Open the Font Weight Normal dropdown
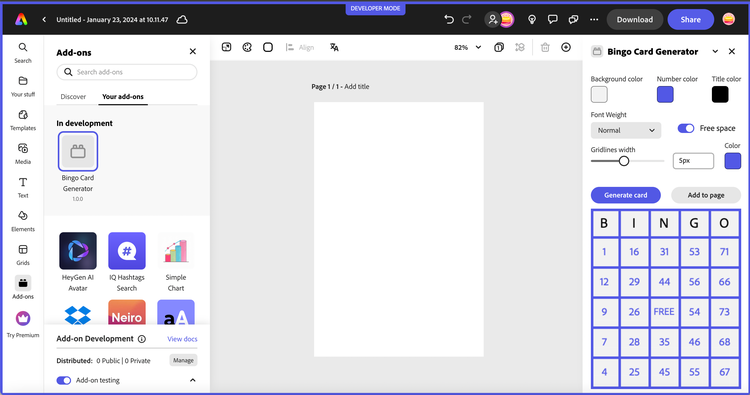Viewport: 750px width, 395px height. coord(626,130)
